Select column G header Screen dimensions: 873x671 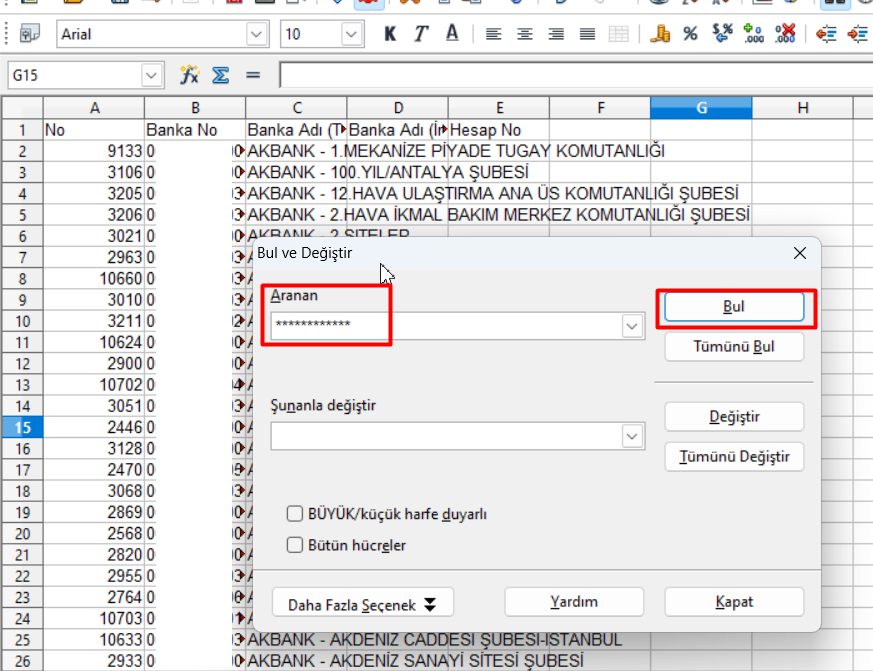pyautogui.click(x=701, y=108)
